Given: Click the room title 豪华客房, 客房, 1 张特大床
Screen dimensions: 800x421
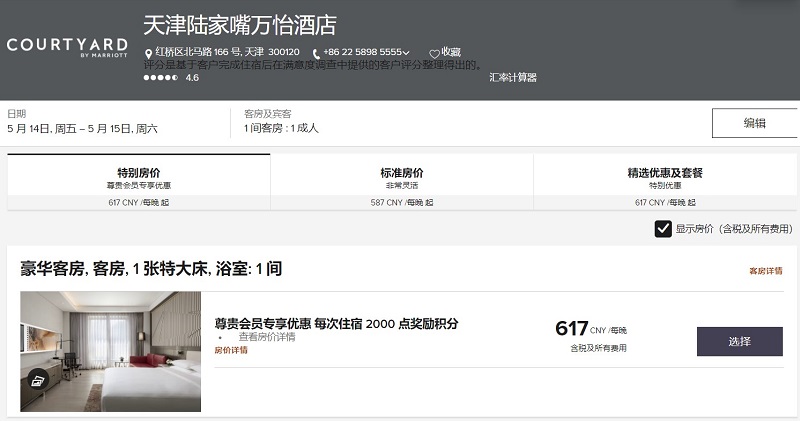Looking at the screenshot, I should point(151,268).
